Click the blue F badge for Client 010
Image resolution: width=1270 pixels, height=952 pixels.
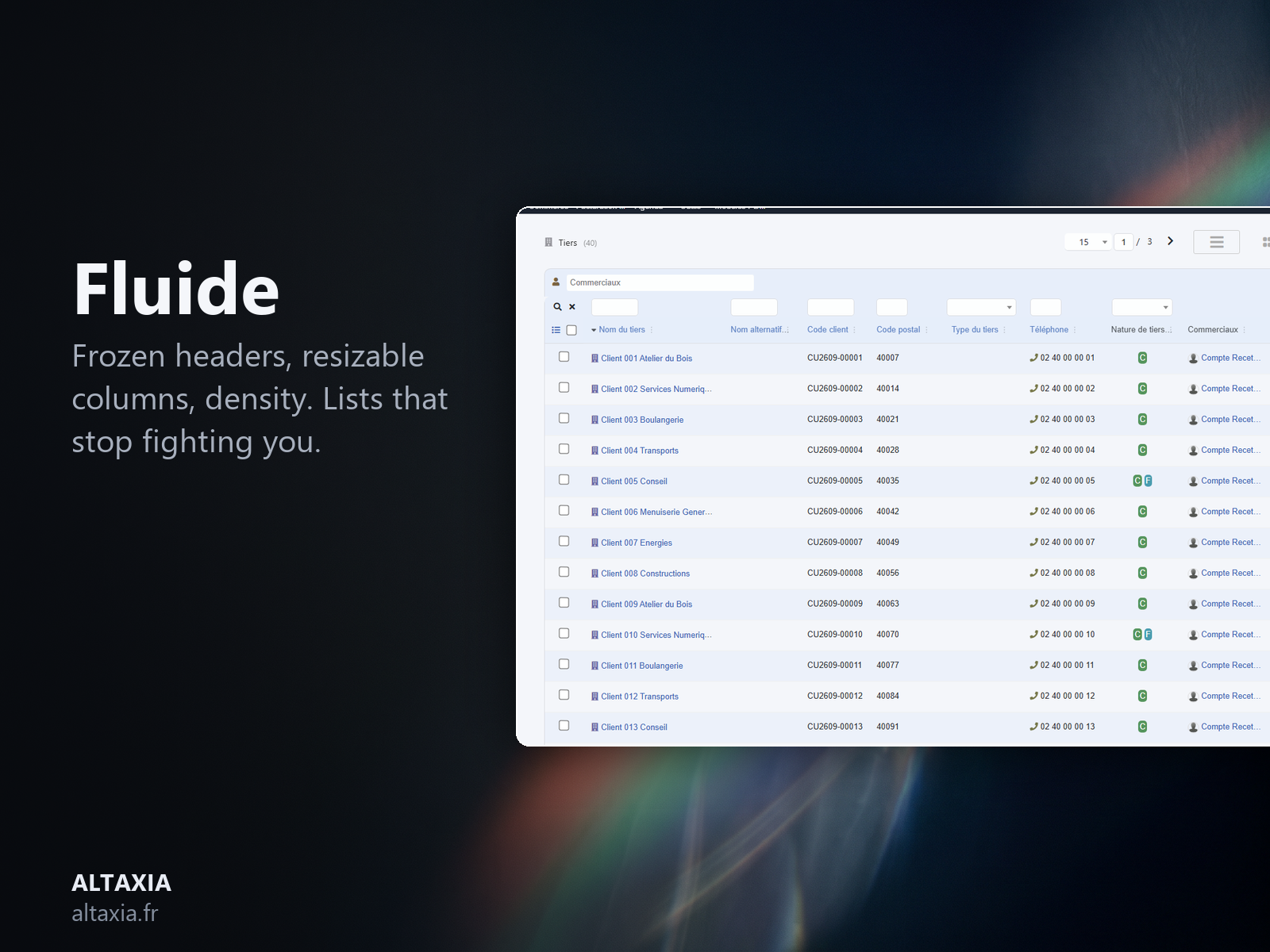(x=1148, y=635)
